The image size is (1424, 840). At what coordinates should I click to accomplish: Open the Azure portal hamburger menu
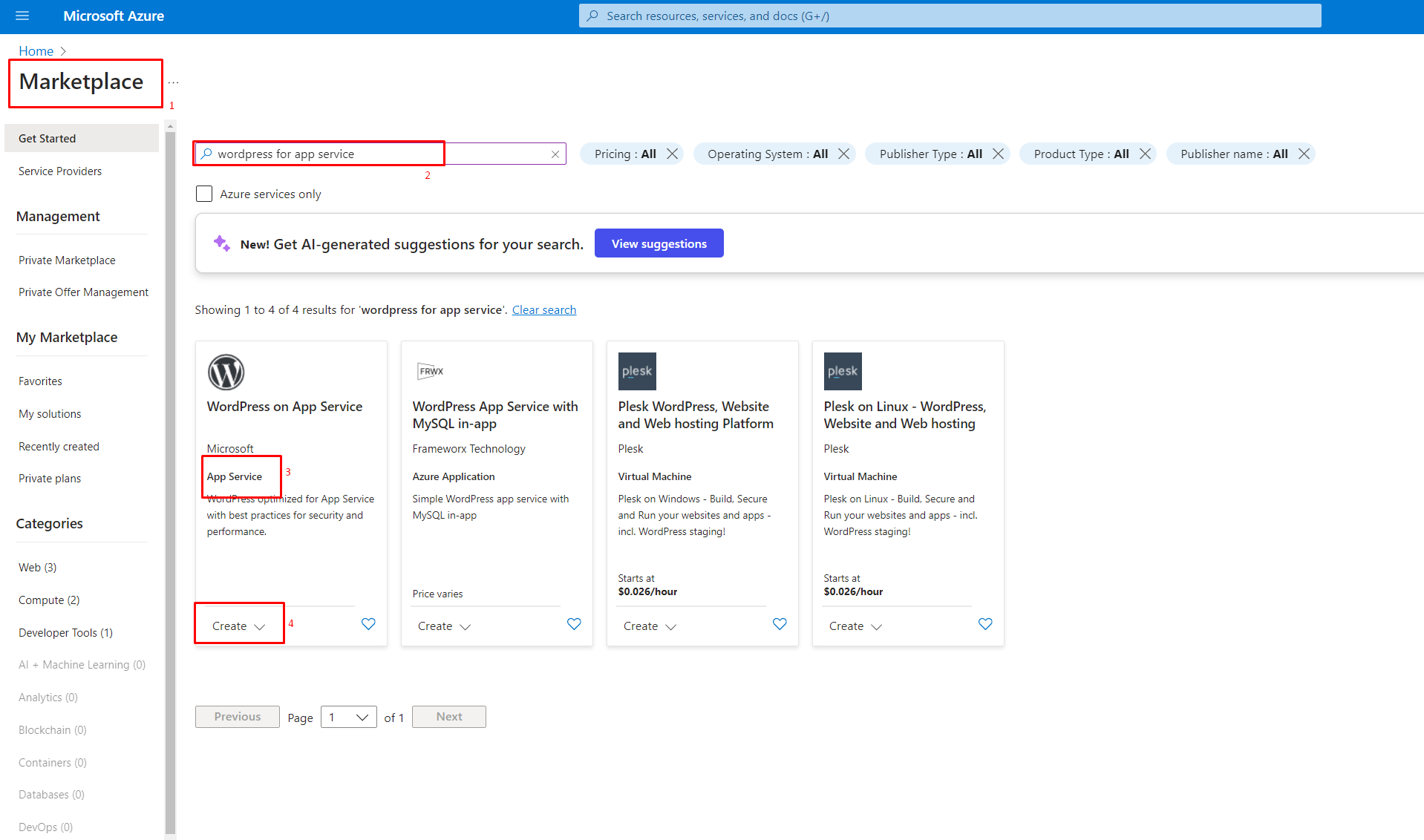(x=22, y=16)
